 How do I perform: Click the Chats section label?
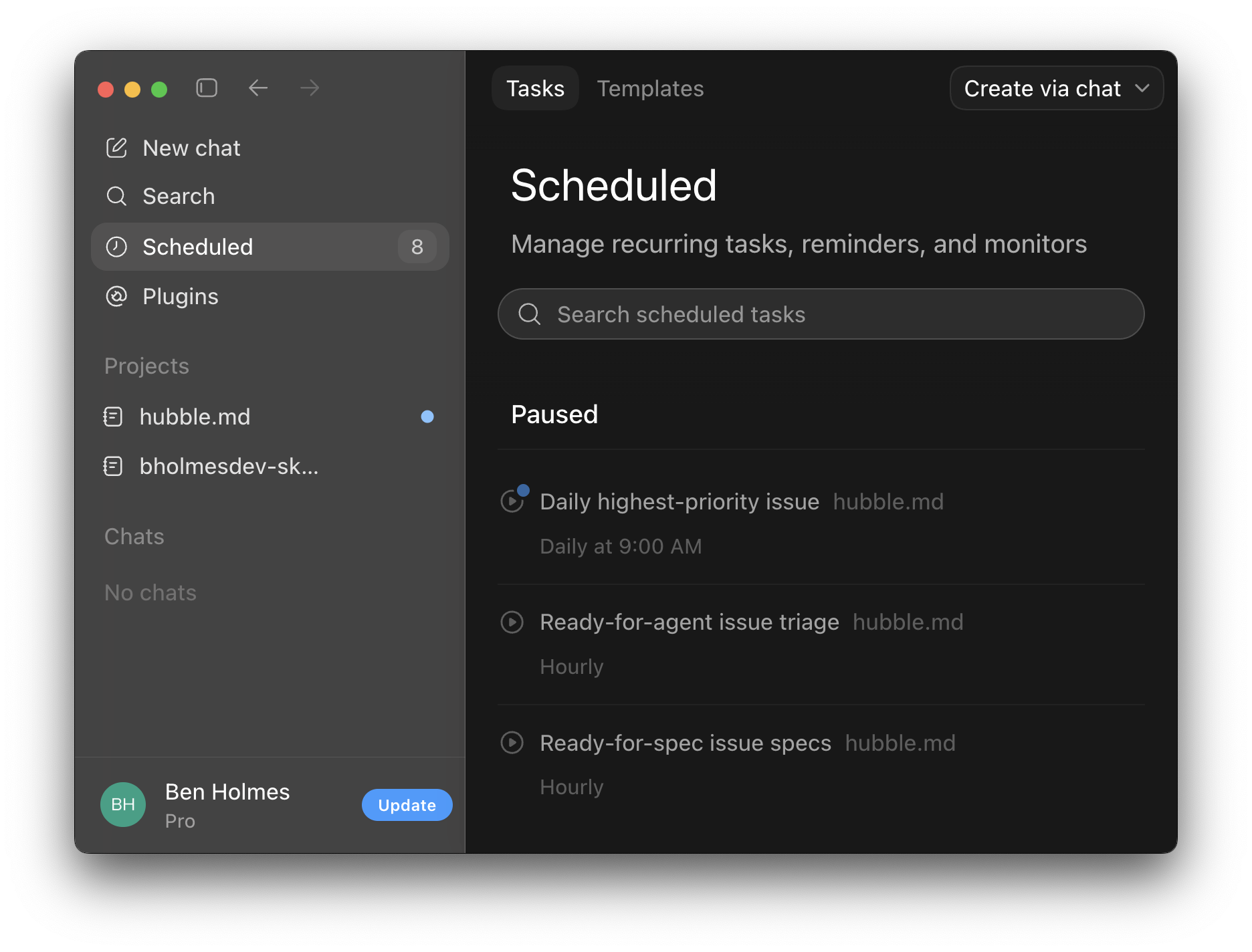134,536
